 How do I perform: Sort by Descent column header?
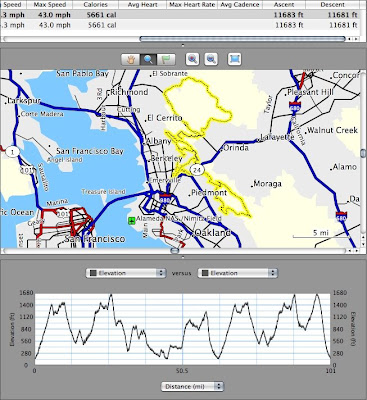(x=332, y=5)
